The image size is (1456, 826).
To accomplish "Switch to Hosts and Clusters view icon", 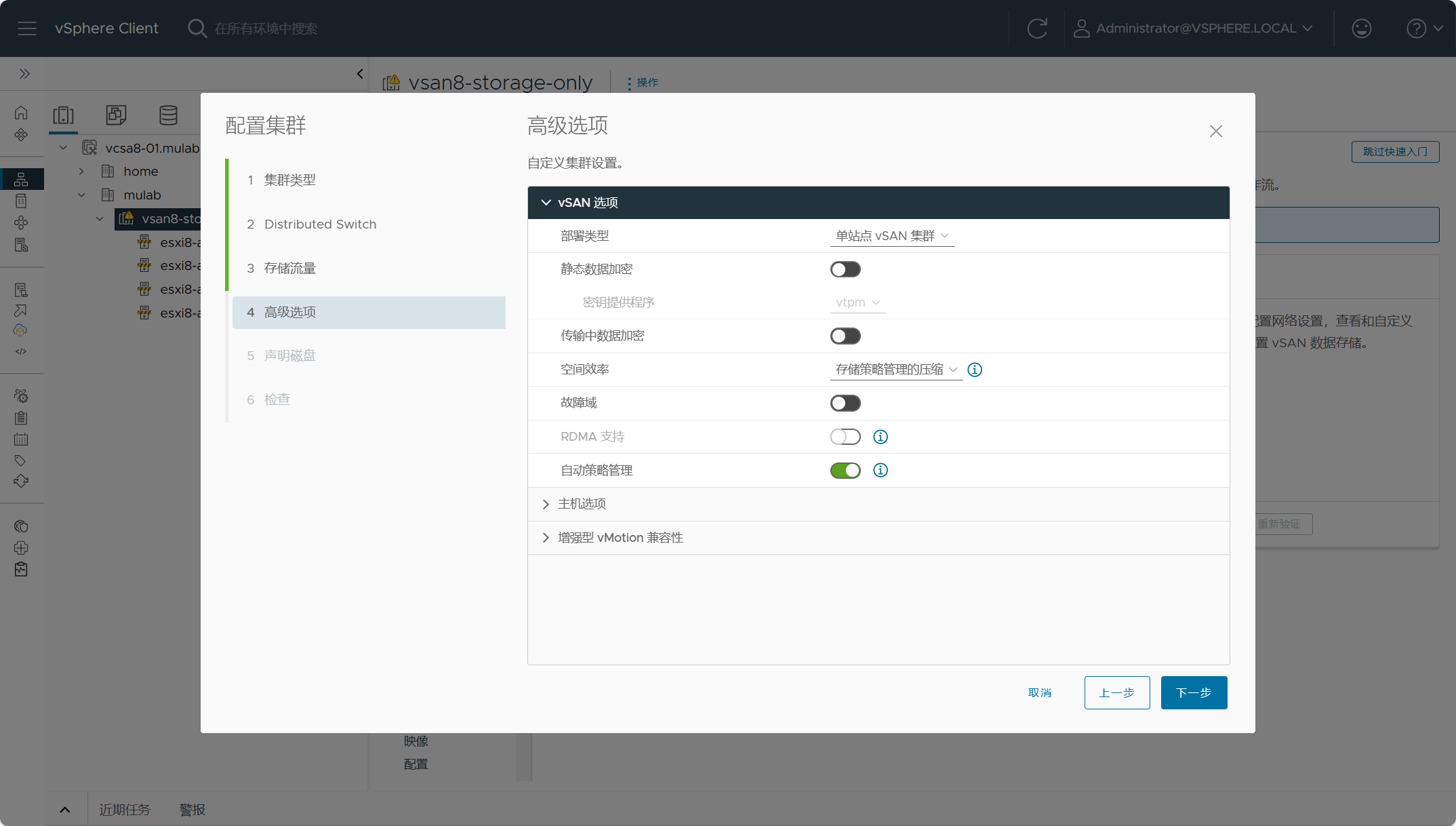I will coord(64,115).
